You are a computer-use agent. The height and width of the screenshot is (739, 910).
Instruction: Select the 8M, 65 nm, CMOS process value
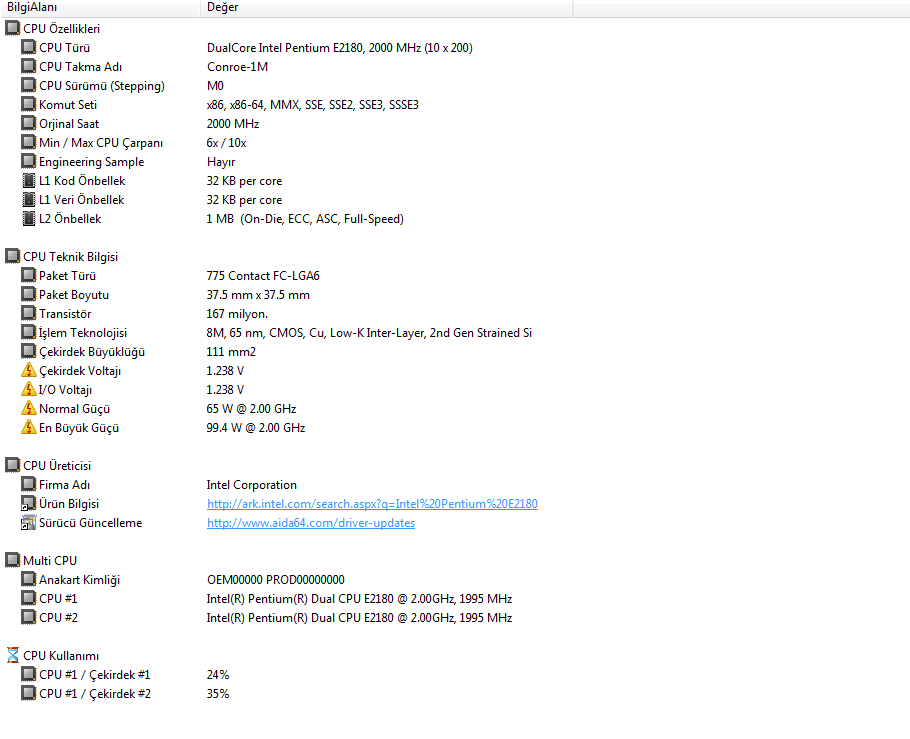tap(369, 333)
